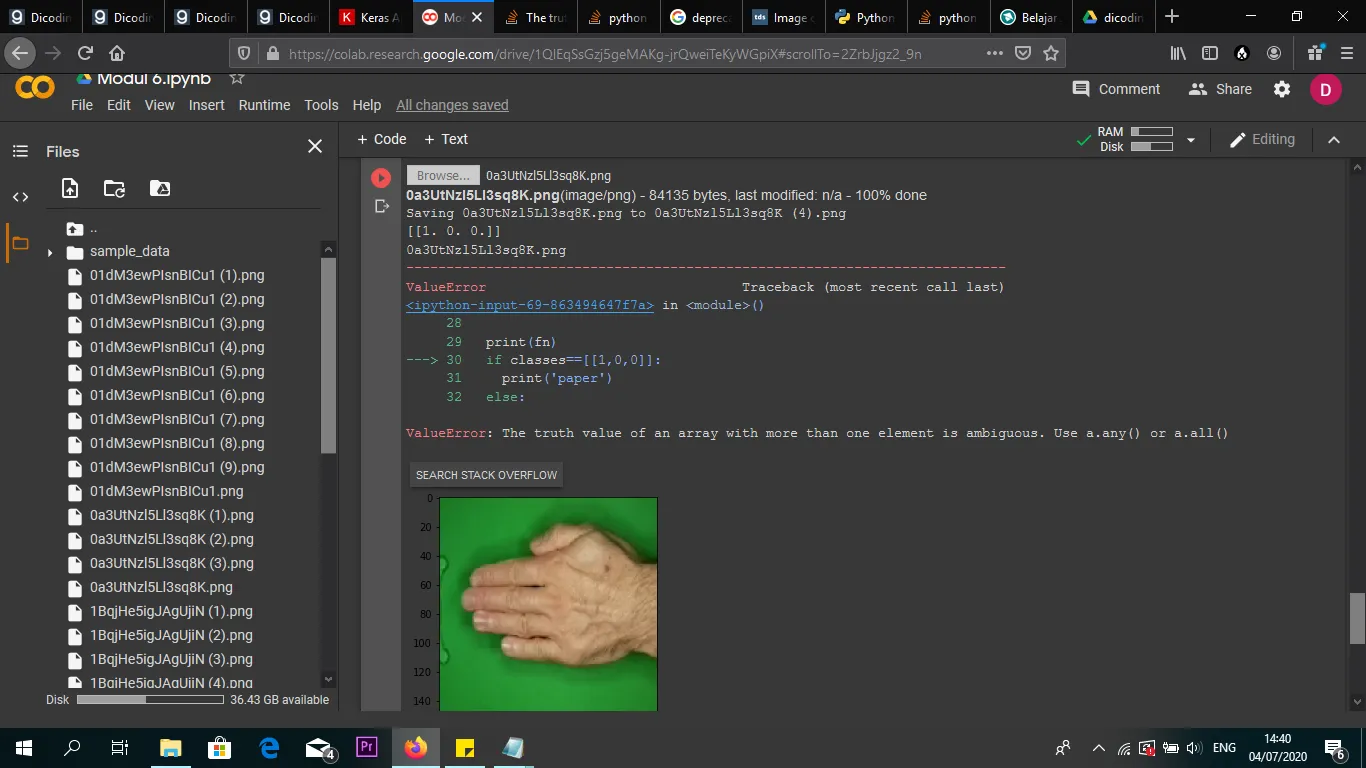Click the clear output icon beside cell

pos(381,206)
